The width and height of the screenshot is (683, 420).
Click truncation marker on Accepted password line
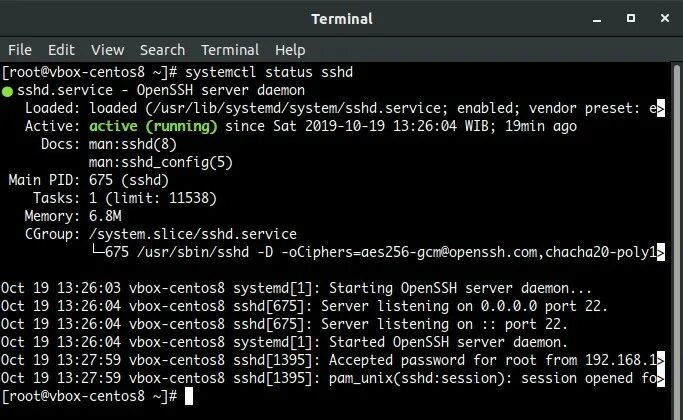click(661, 360)
